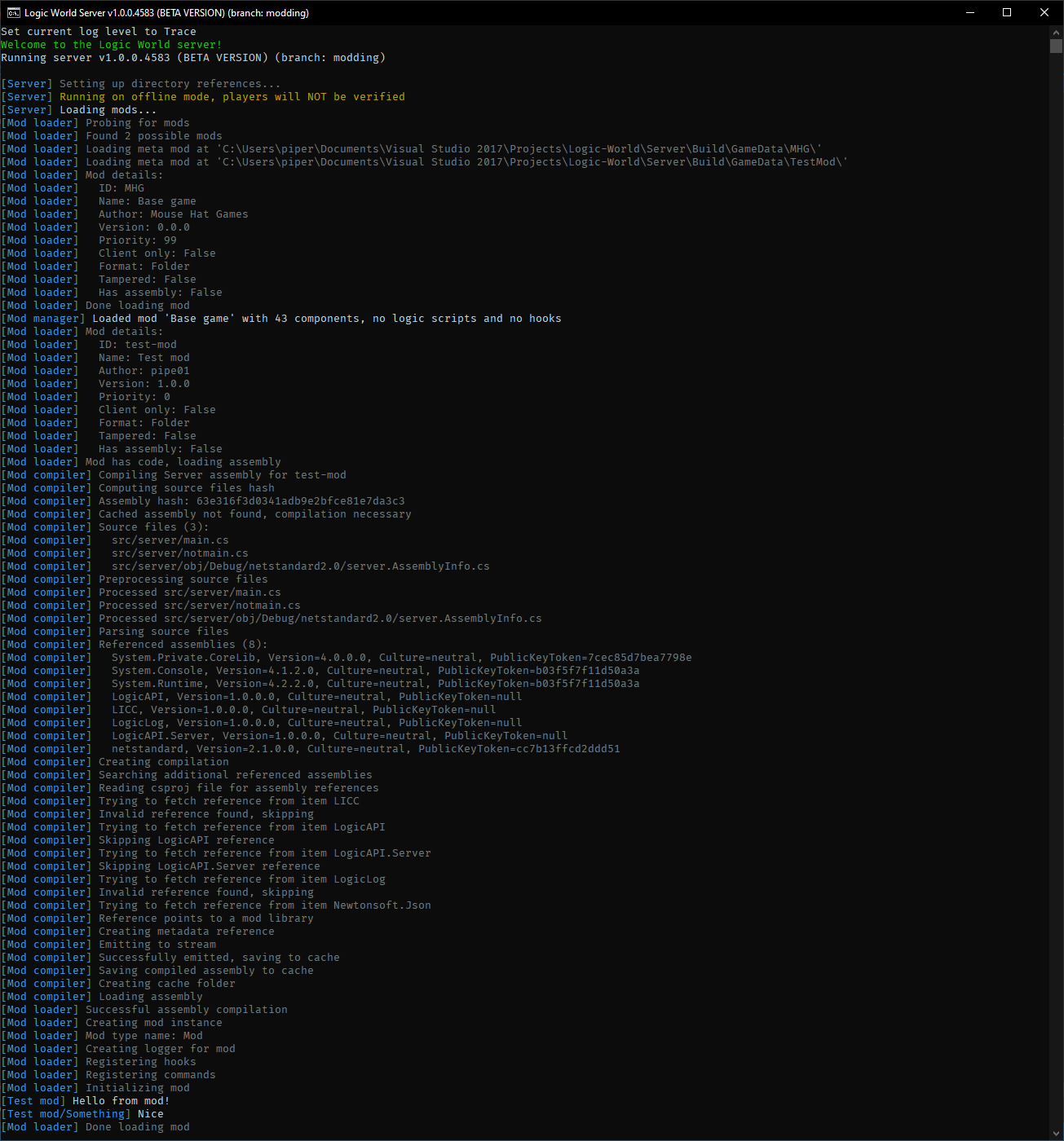Click the 'src/server/notmain.cs' source file entry
Viewport: 1064px width, 1141px height.
point(179,553)
